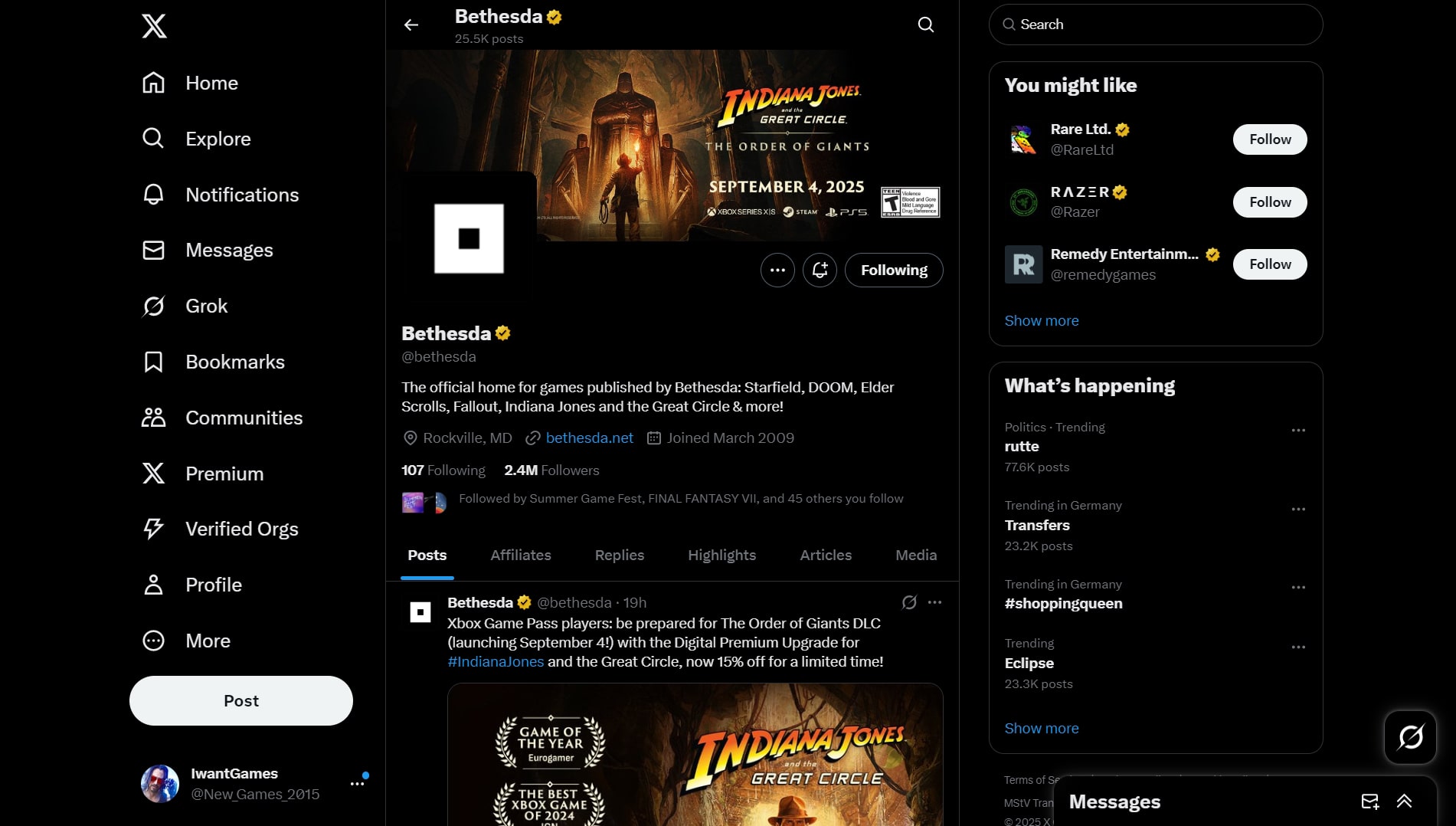Switch to the Articles tab
This screenshot has width=1456, height=826.
[826, 555]
